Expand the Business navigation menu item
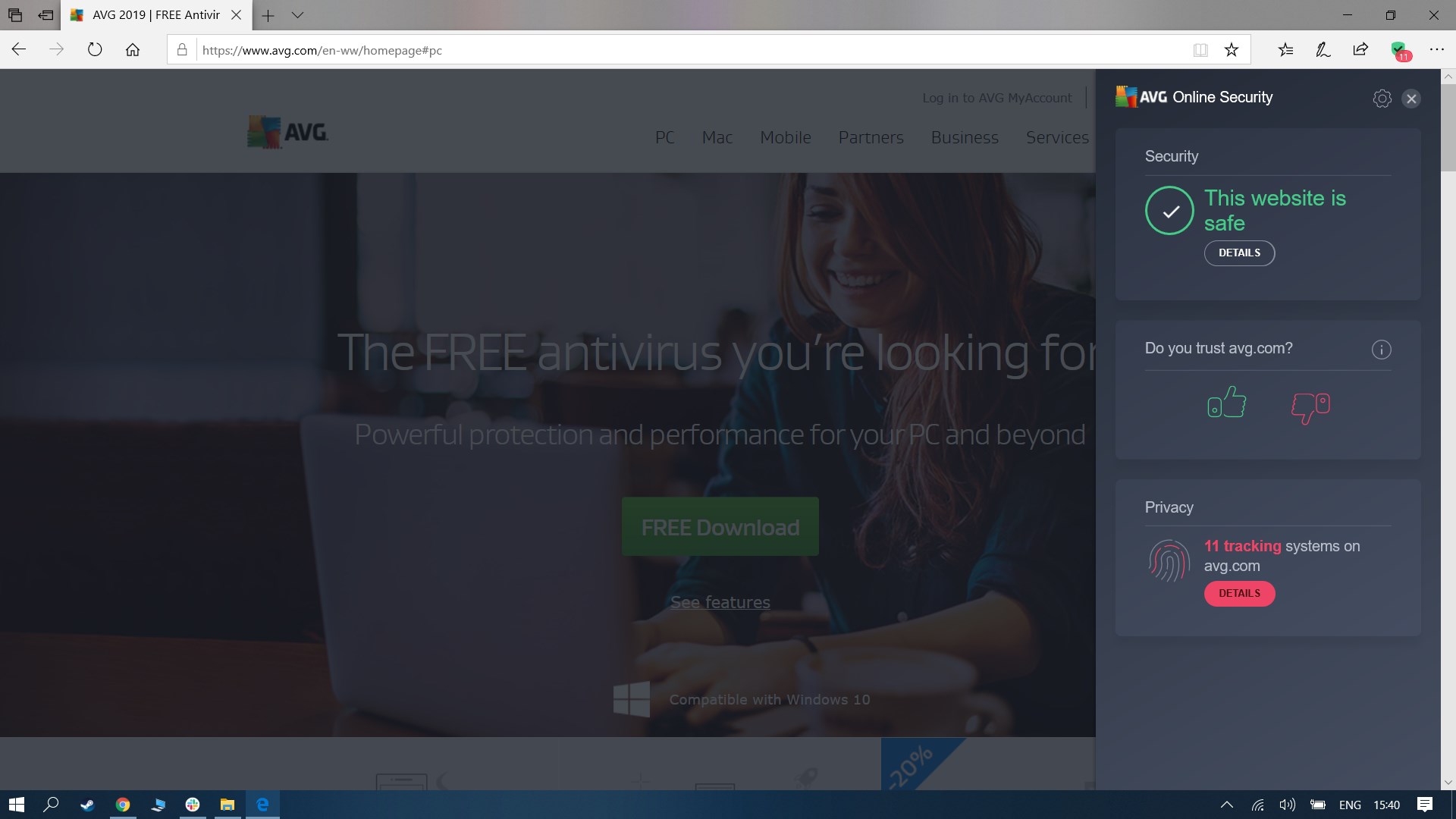 [x=964, y=136]
